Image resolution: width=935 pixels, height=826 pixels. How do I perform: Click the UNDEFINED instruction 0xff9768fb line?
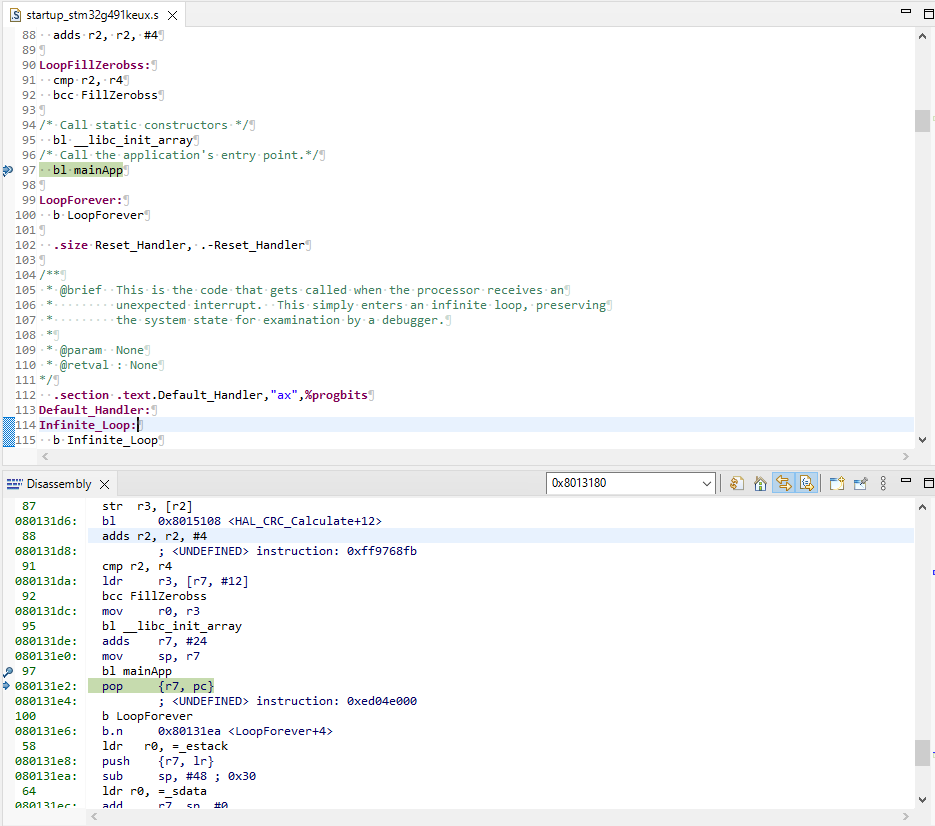tap(287, 551)
